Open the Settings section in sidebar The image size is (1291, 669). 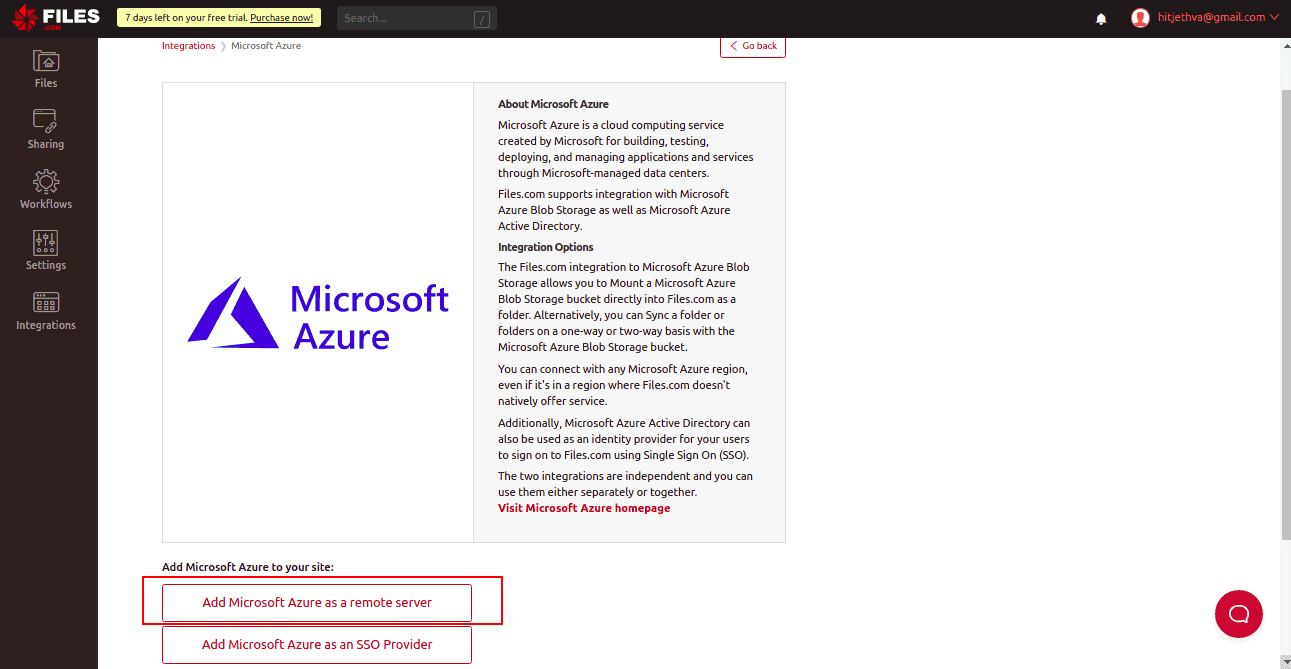point(46,251)
